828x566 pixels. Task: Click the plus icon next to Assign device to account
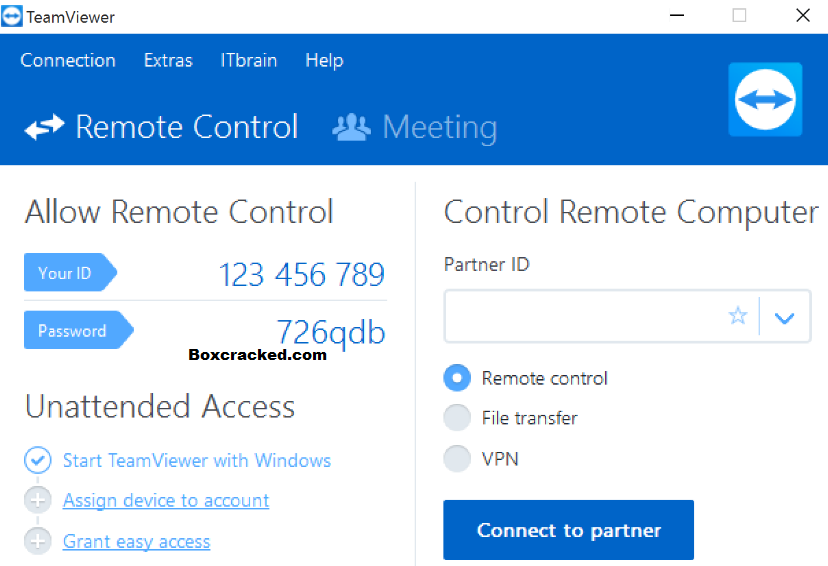click(x=37, y=499)
